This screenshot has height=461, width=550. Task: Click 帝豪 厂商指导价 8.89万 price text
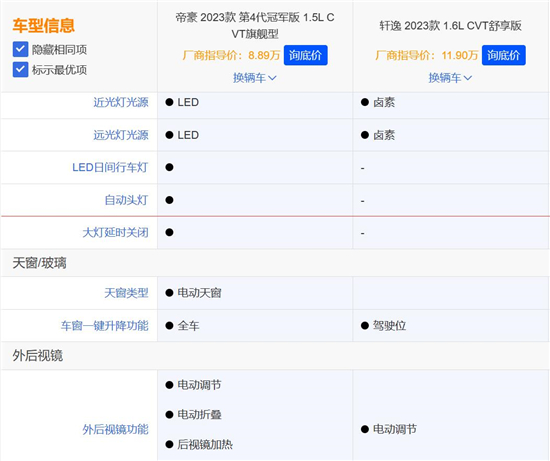point(231,55)
